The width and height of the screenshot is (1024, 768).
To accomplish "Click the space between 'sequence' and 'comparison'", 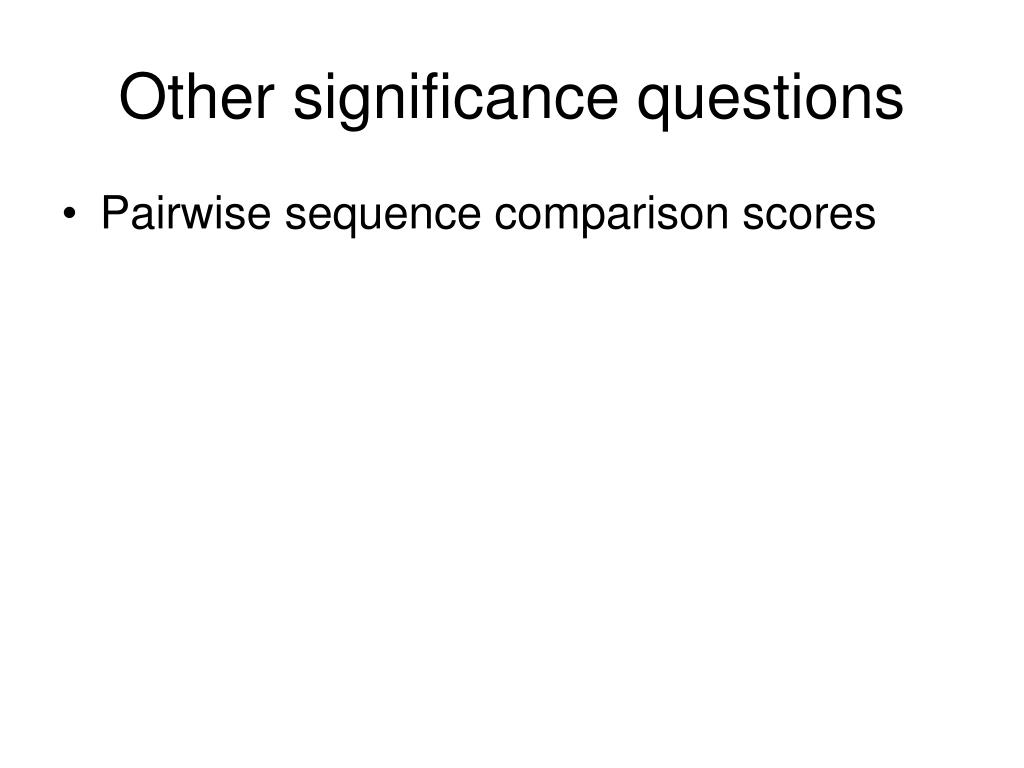I will (x=488, y=215).
